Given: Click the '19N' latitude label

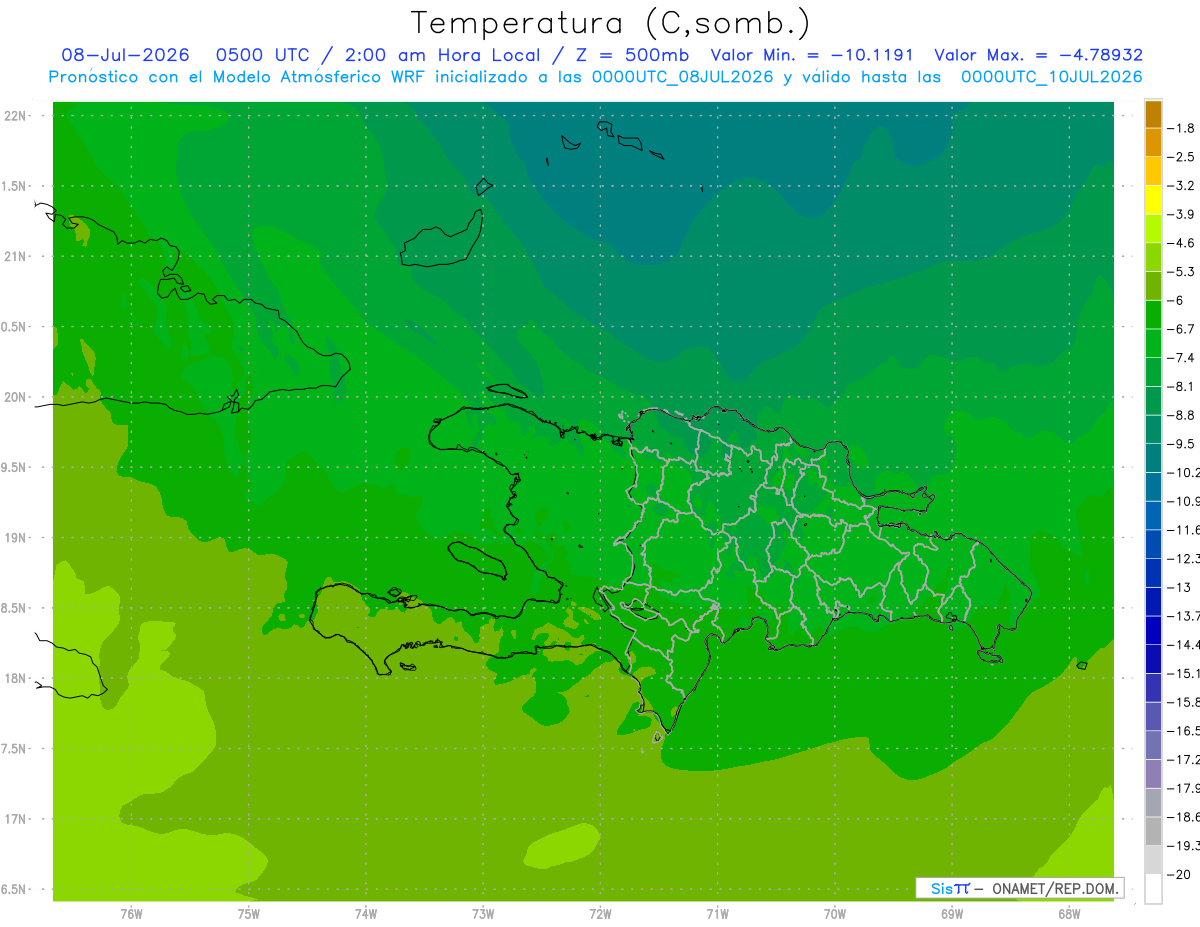Looking at the screenshot, I should 17,538.
